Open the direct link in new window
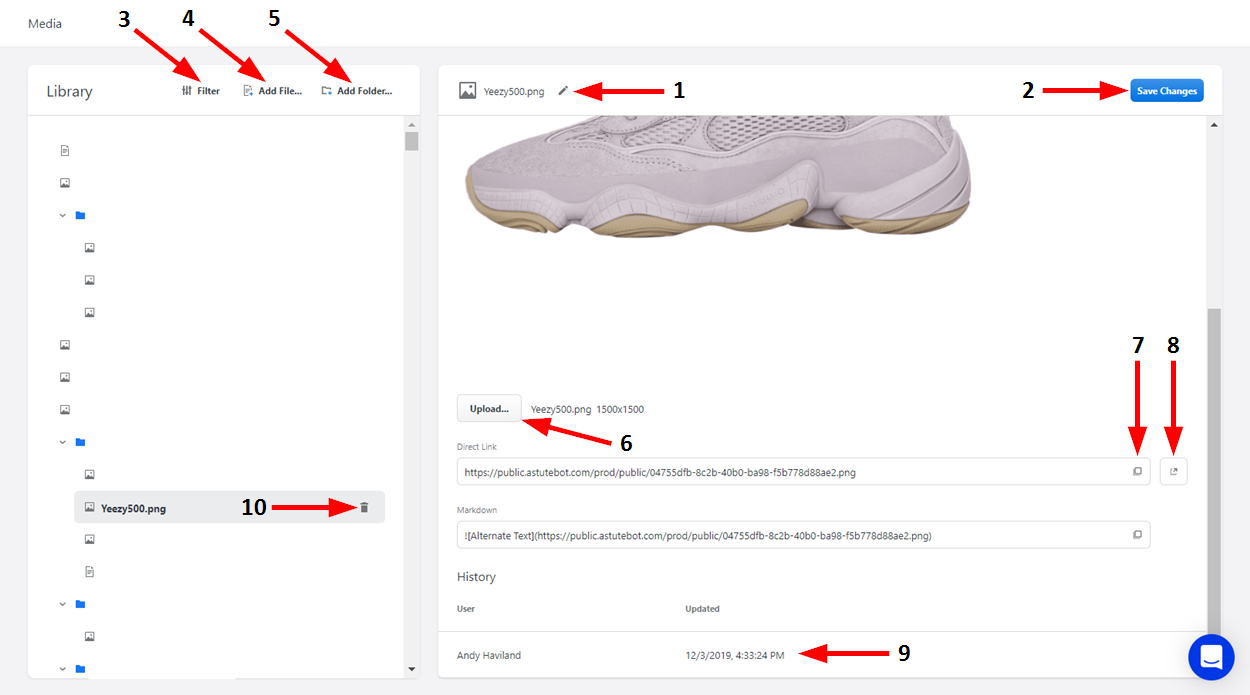This screenshot has height=695, width=1250. click(x=1174, y=472)
